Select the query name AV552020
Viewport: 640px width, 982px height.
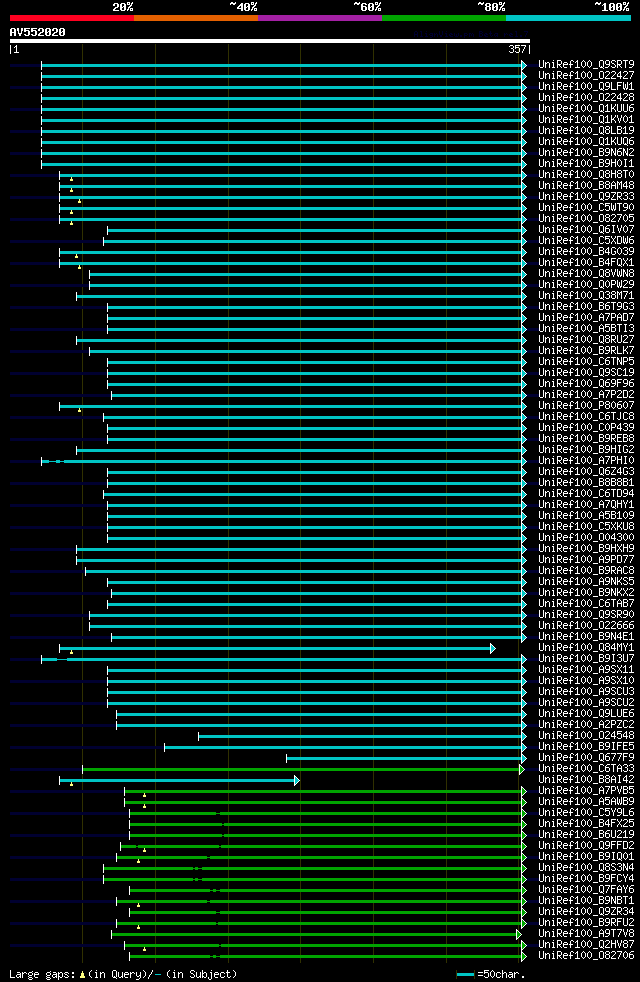click(x=38, y=32)
